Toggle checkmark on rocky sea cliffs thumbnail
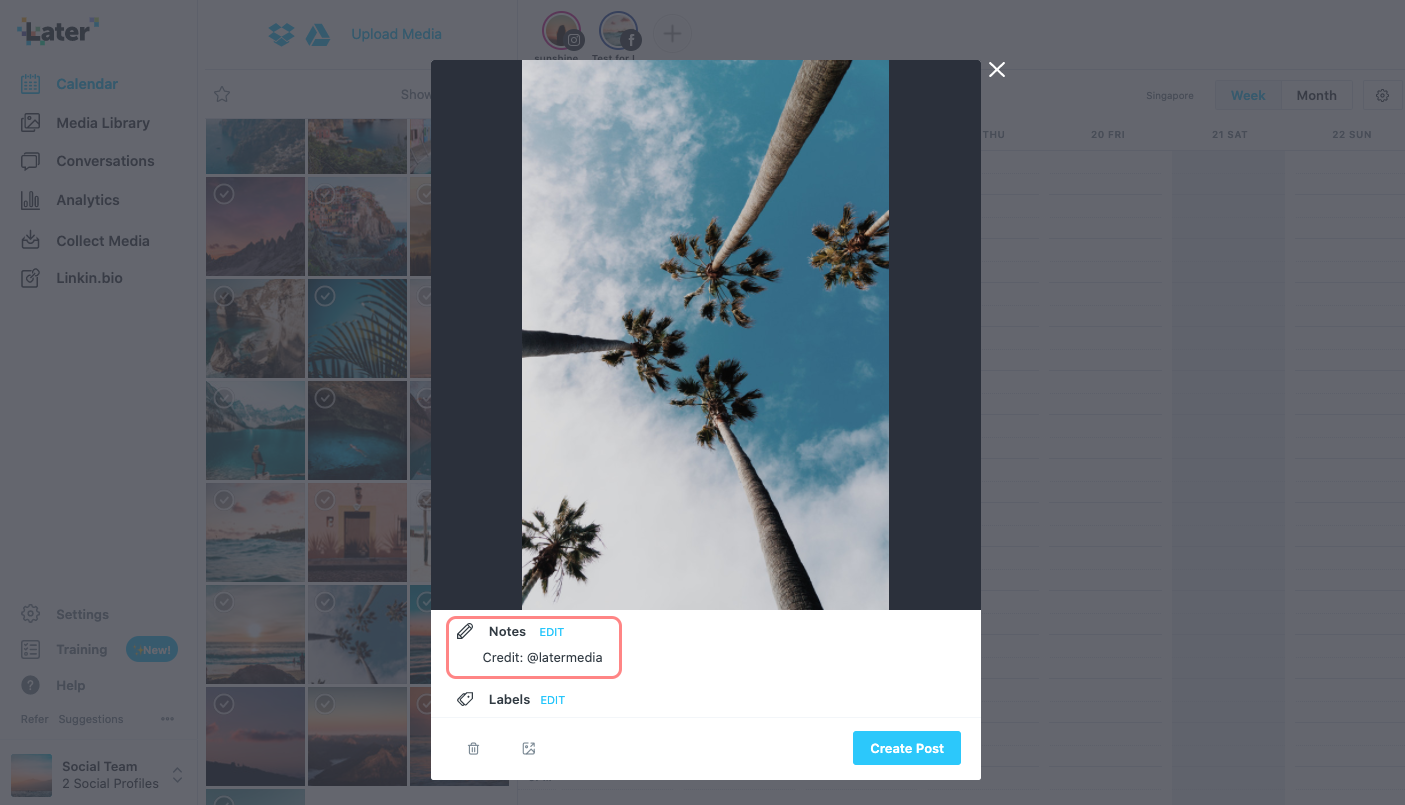The height and width of the screenshot is (805, 1405). point(225,295)
